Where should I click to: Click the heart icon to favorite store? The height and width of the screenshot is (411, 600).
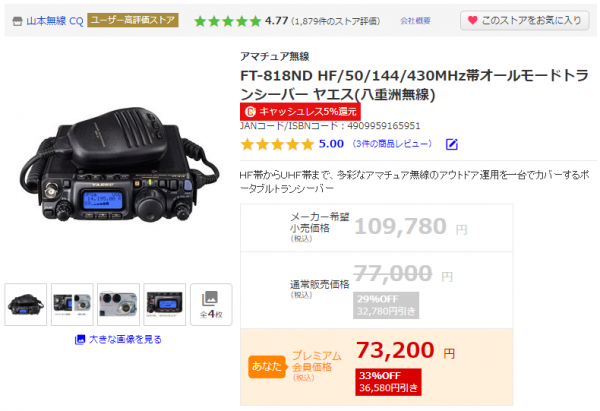tap(473, 20)
